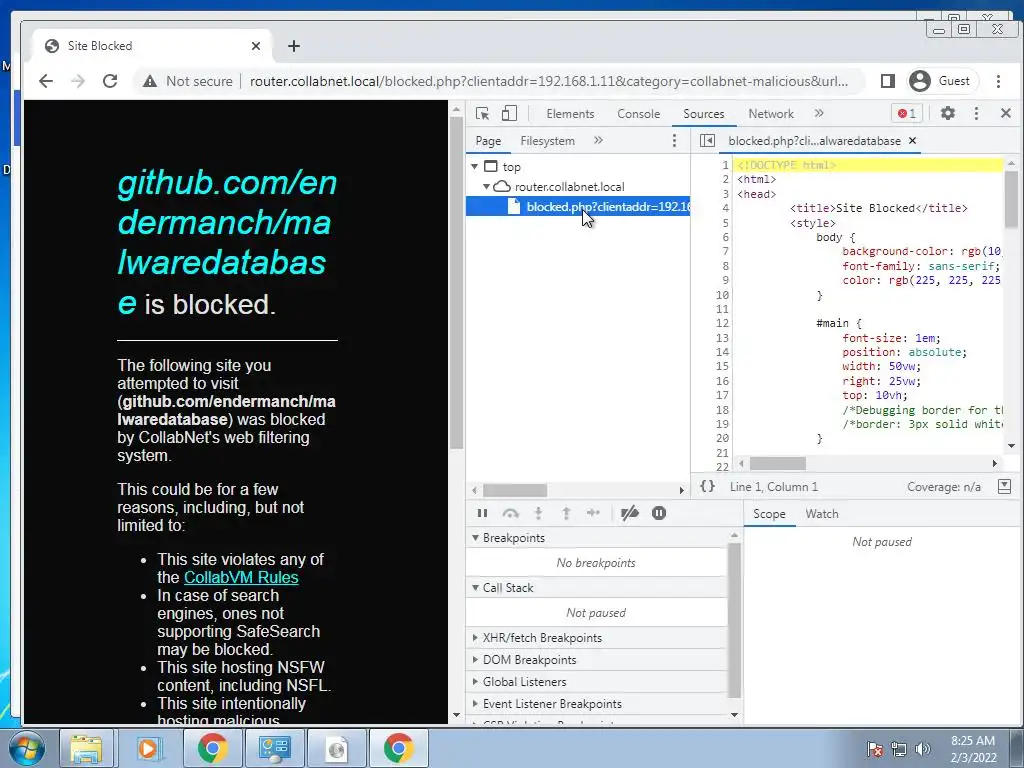
Task: Reload the blocked page
Action: click(110, 81)
